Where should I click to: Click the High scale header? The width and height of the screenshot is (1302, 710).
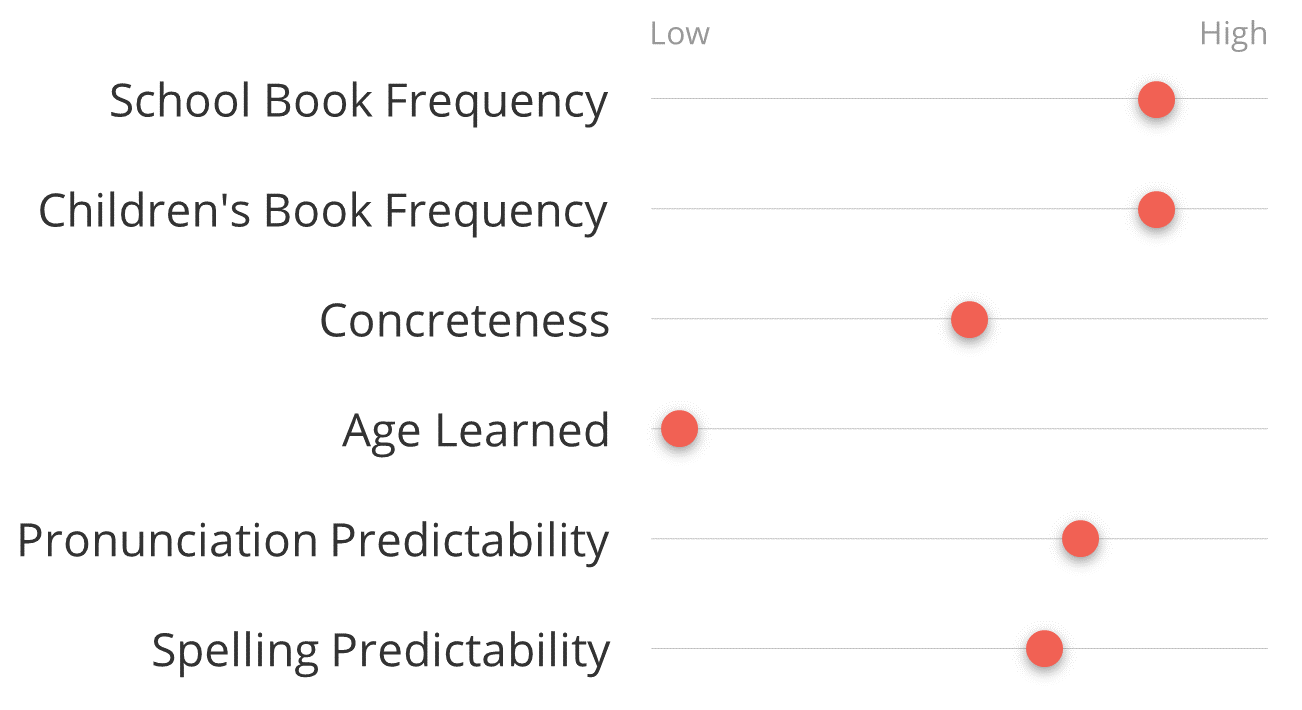click(1233, 34)
